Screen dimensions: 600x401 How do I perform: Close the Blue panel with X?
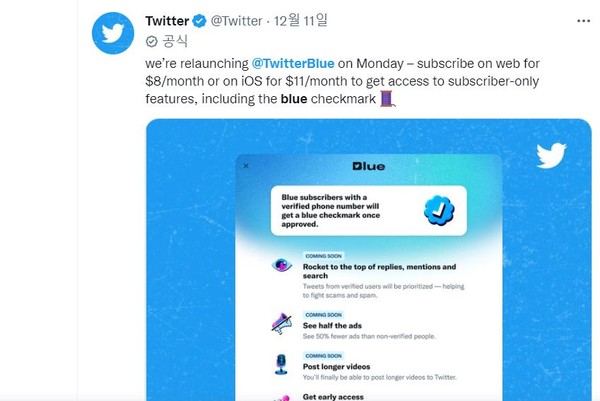click(246, 166)
